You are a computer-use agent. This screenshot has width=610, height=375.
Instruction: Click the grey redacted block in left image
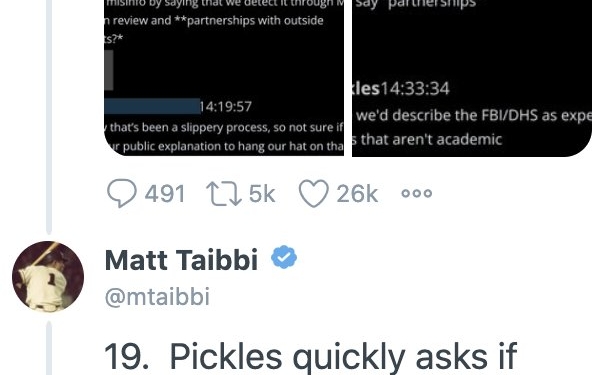pos(109,70)
